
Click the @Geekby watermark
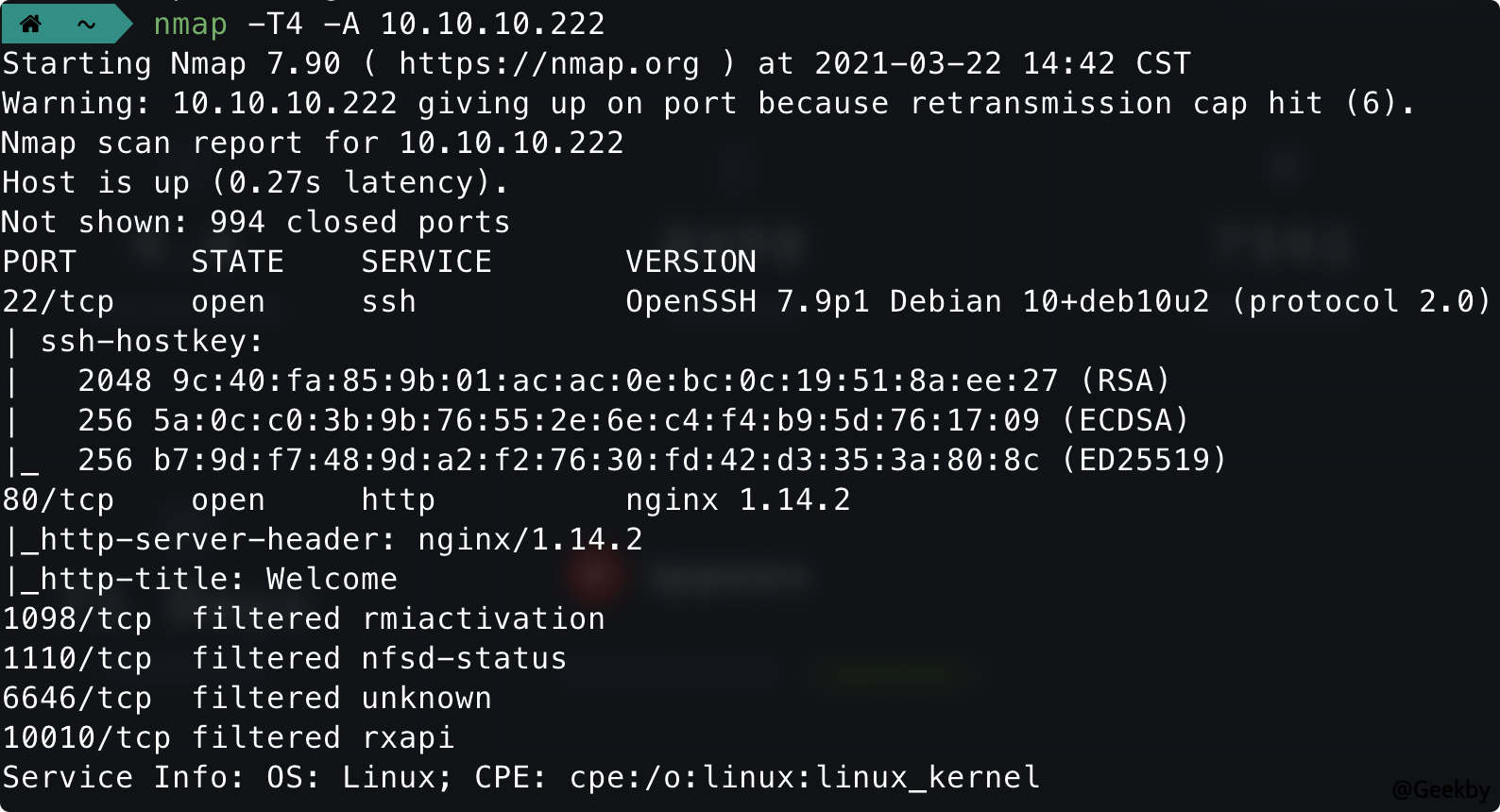click(x=1440, y=789)
